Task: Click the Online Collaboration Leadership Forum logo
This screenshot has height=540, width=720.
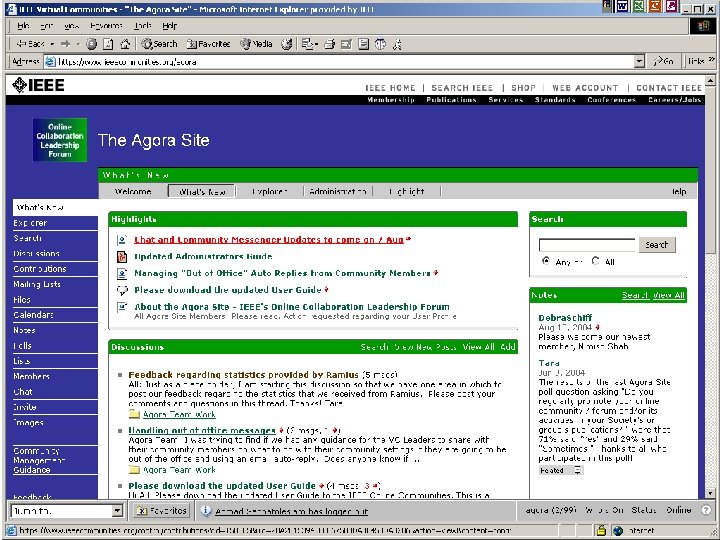Action: (60, 140)
